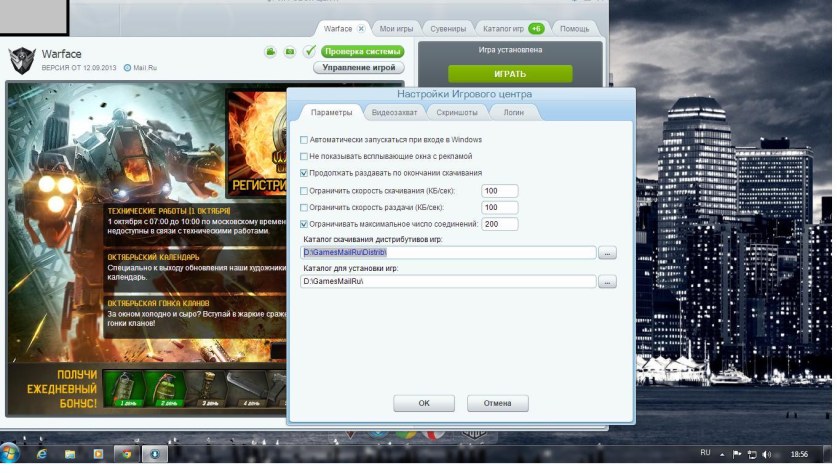Click the game installation folder path field
The height and width of the screenshot is (473, 840).
click(448, 281)
